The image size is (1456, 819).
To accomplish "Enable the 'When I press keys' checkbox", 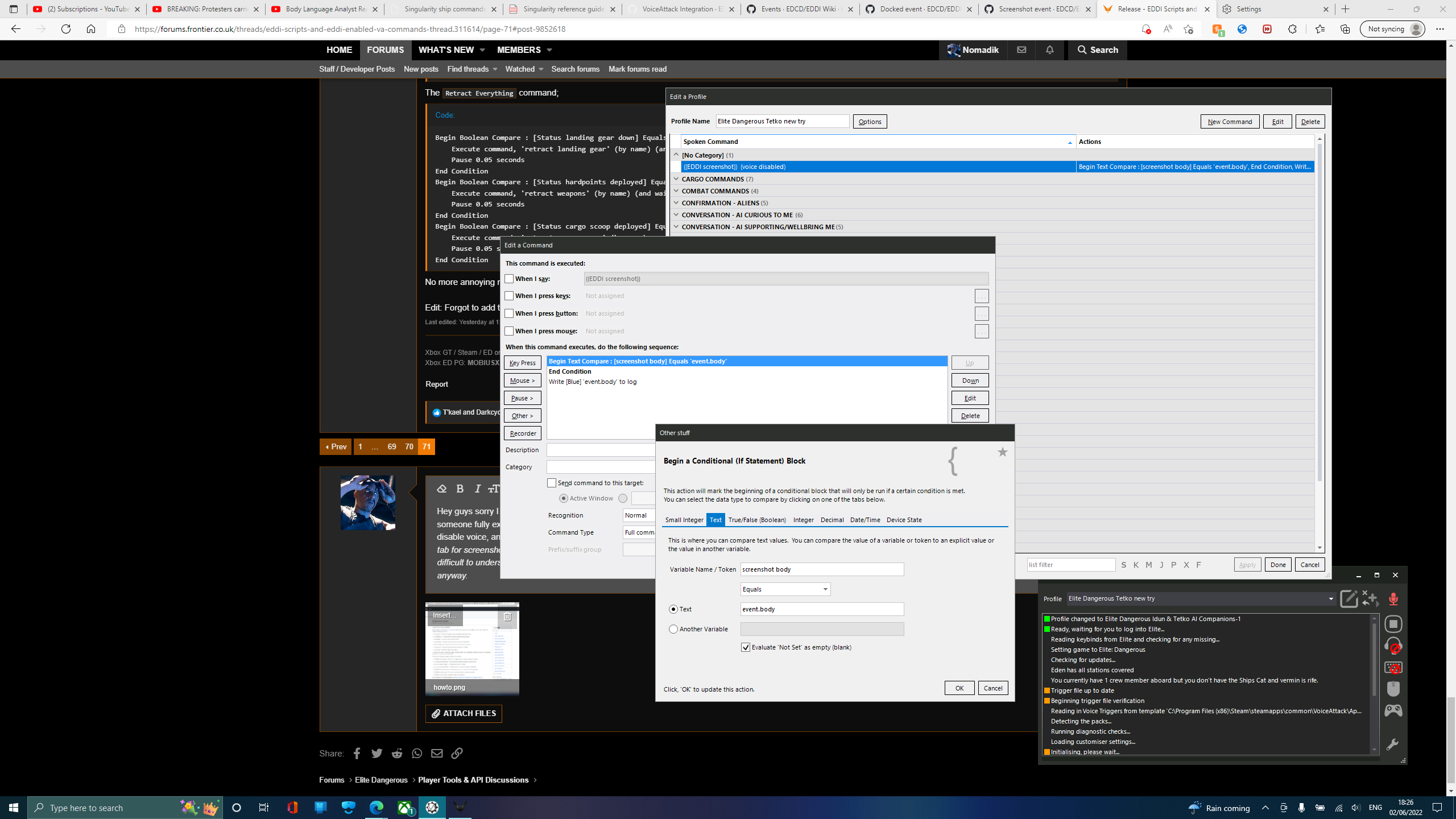I will 509,296.
